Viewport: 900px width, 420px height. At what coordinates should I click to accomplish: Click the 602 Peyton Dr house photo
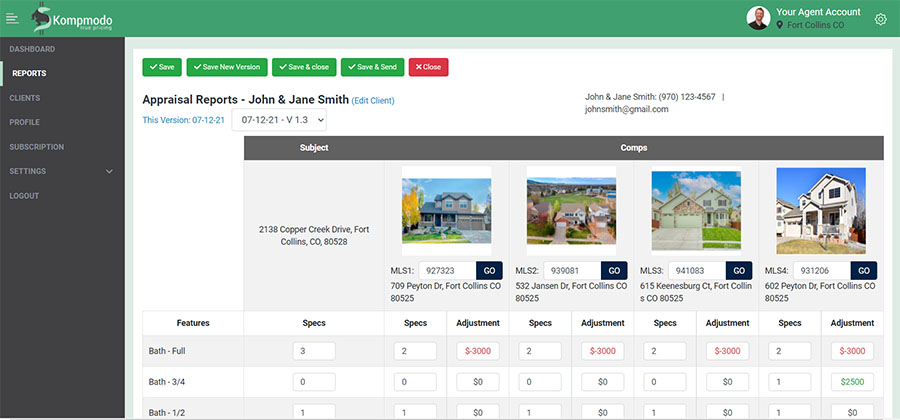821,211
